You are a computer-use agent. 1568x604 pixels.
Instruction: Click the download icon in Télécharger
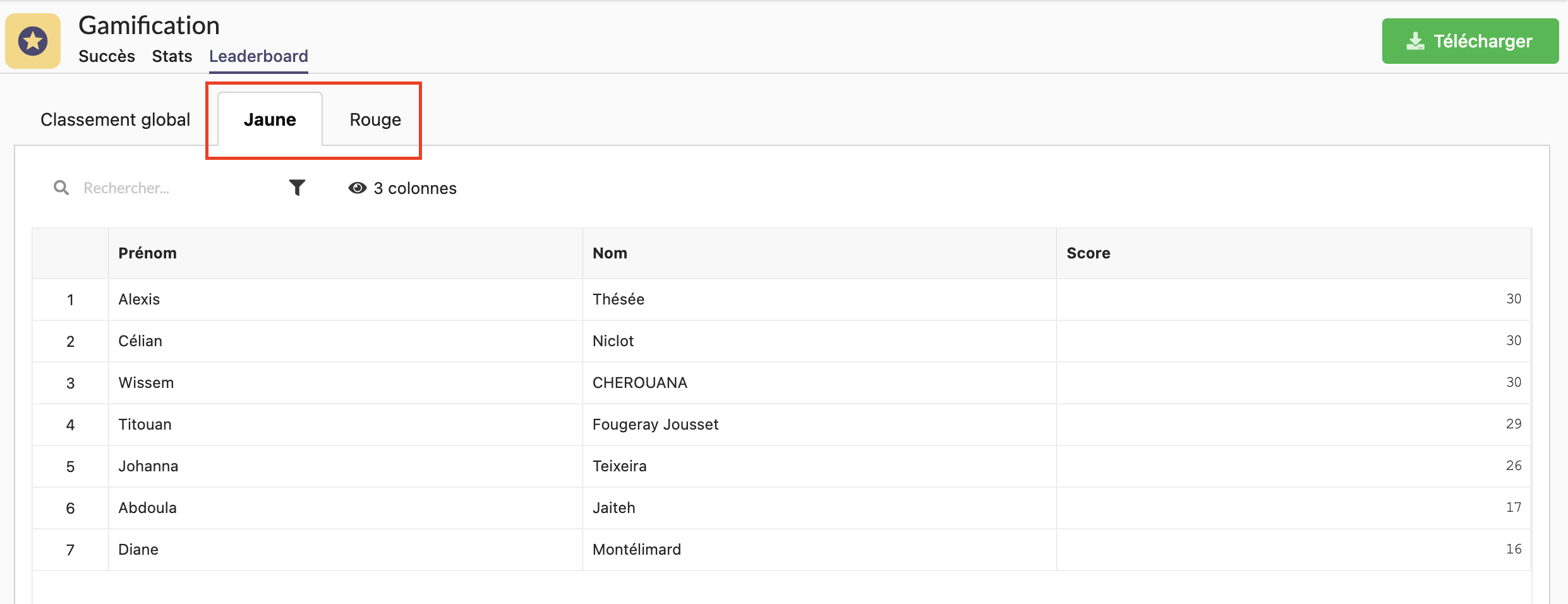1416,41
